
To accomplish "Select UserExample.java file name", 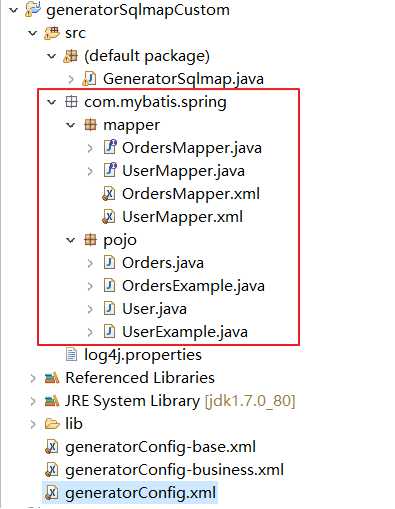I will [x=185, y=332].
